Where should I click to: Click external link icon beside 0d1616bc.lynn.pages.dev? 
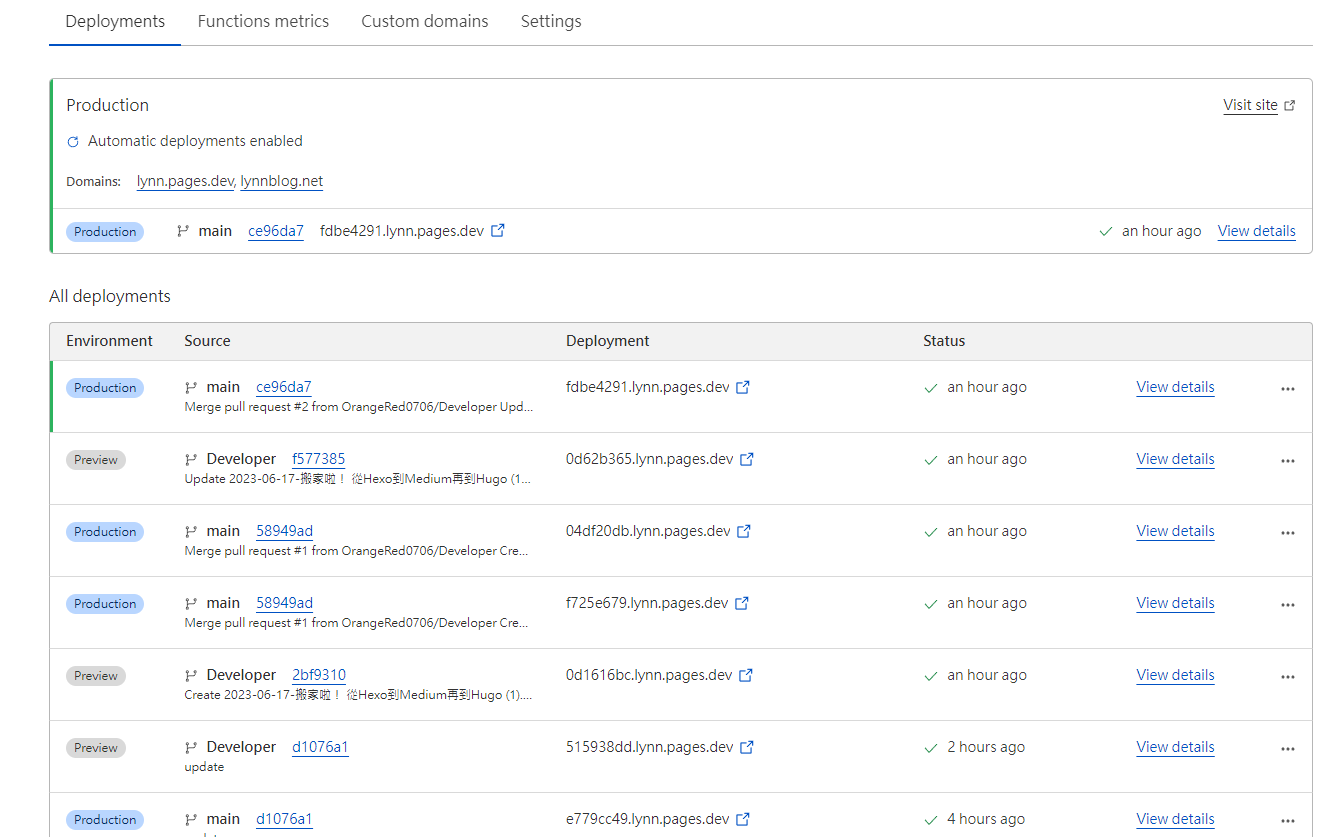[746, 676]
